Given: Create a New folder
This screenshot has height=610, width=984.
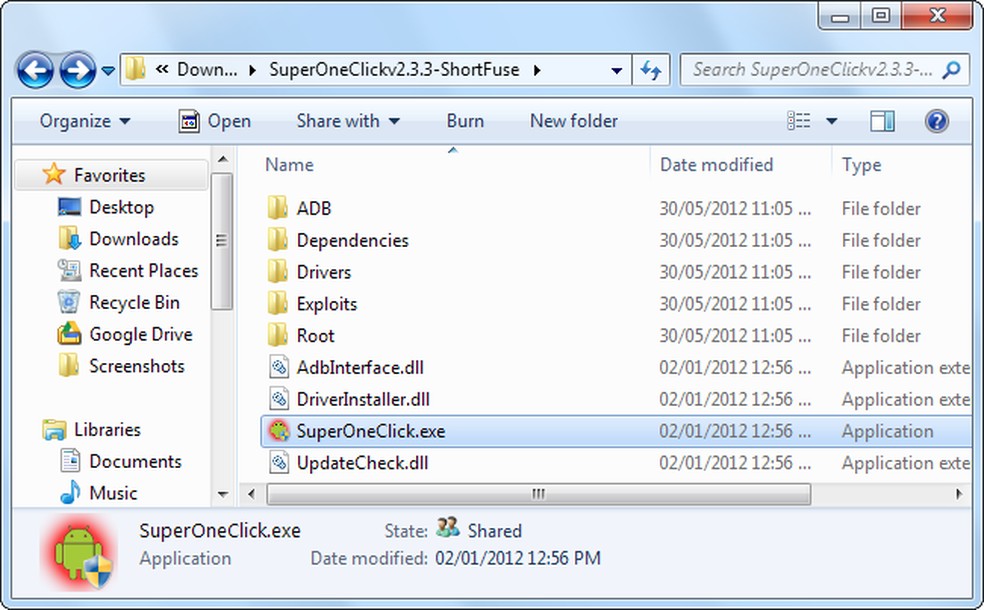Looking at the screenshot, I should tap(574, 120).
